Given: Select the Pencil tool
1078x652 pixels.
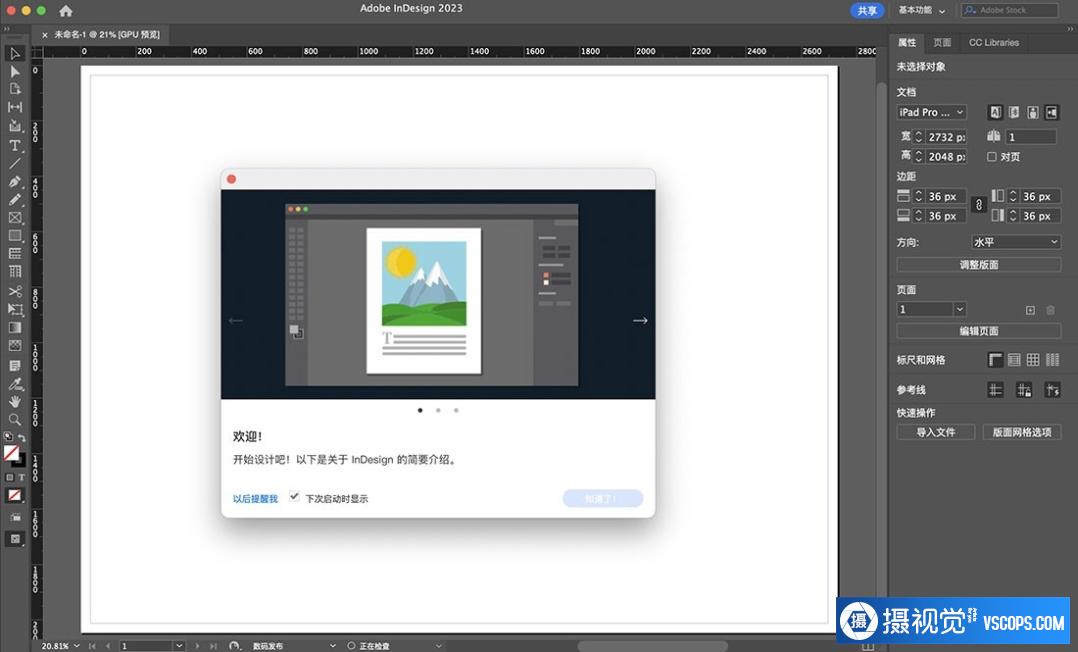Looking at the screenshot, I should pyautogui.click(x=14, y=199).
